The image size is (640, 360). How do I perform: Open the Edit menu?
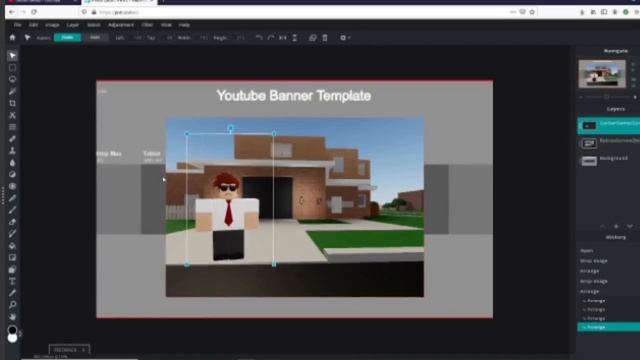33,25
